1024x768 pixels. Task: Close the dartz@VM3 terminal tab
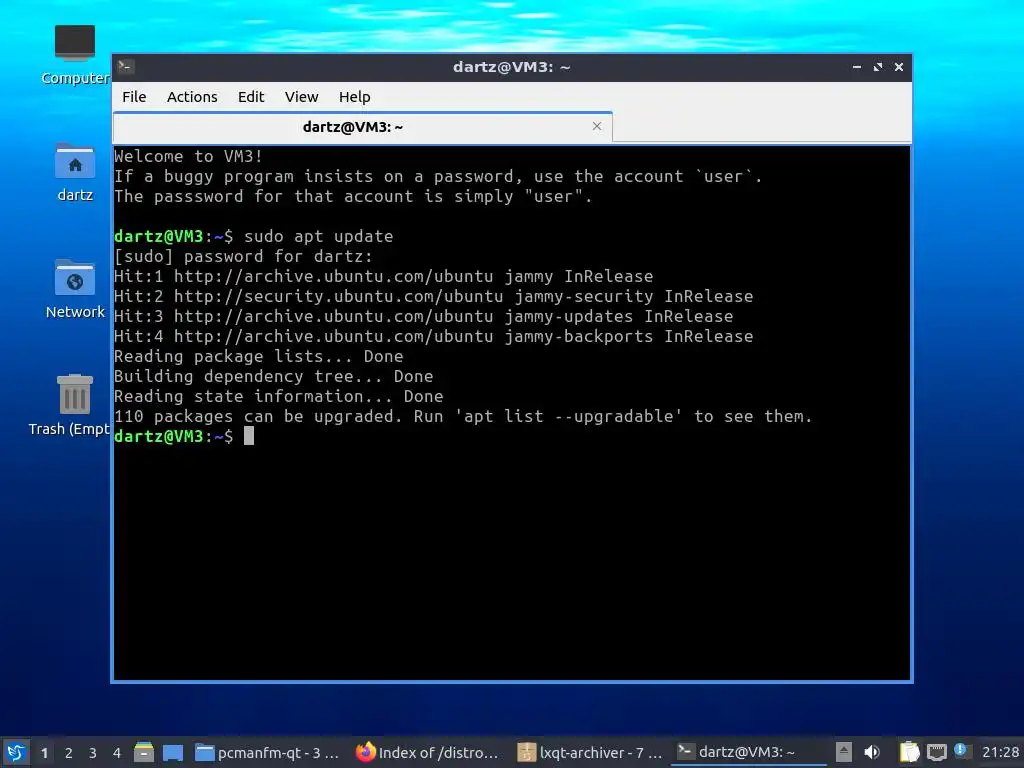click(x=596, y=126)
